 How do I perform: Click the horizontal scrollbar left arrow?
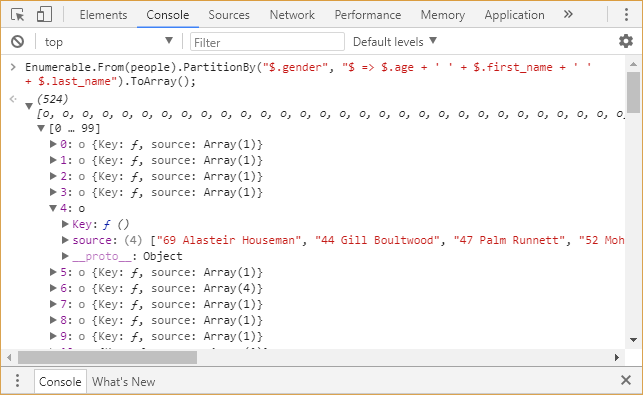(x=9, y=357)
